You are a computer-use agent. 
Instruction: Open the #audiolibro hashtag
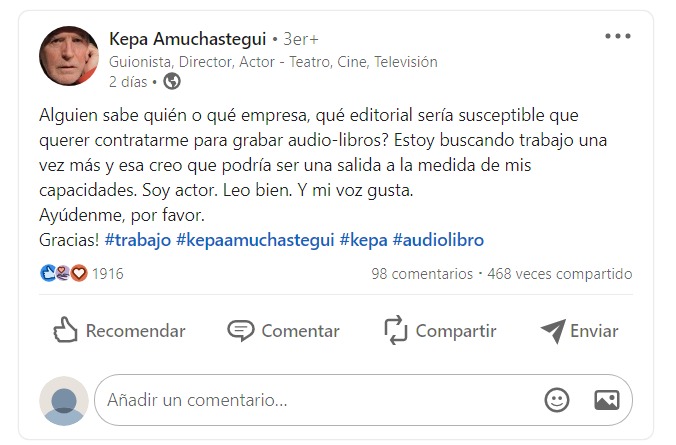point(438,240)
